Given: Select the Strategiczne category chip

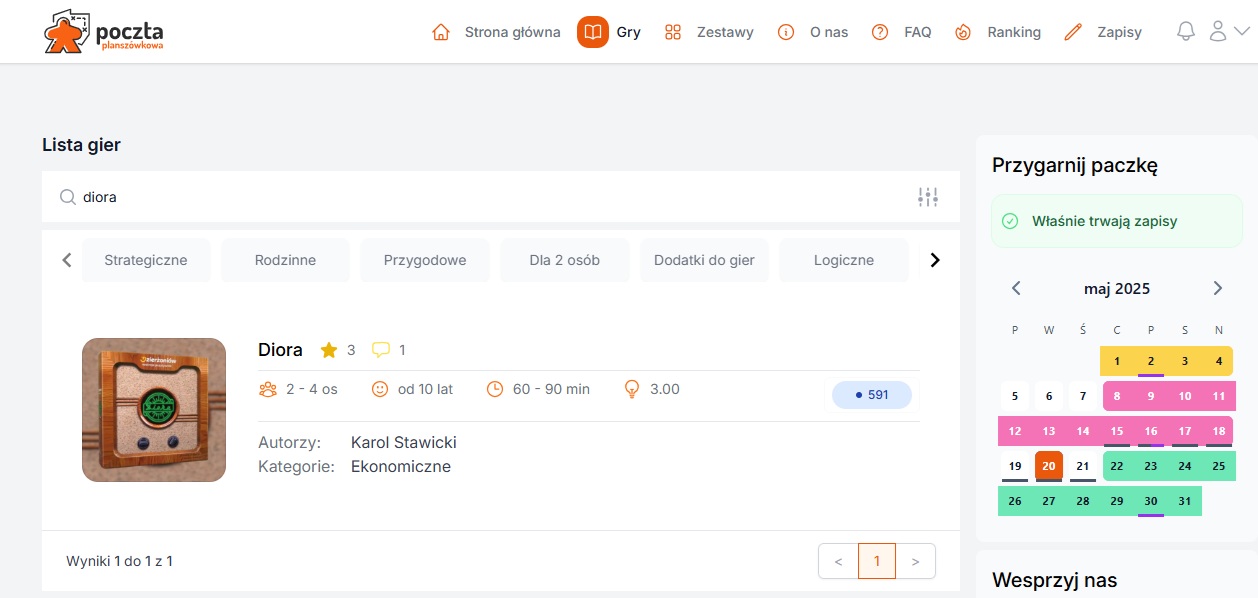Looking at the screenshot, I should pos(146,260).
